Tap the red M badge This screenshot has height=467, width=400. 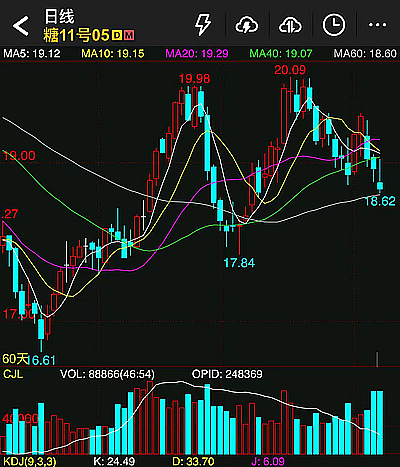click(129, 35)
